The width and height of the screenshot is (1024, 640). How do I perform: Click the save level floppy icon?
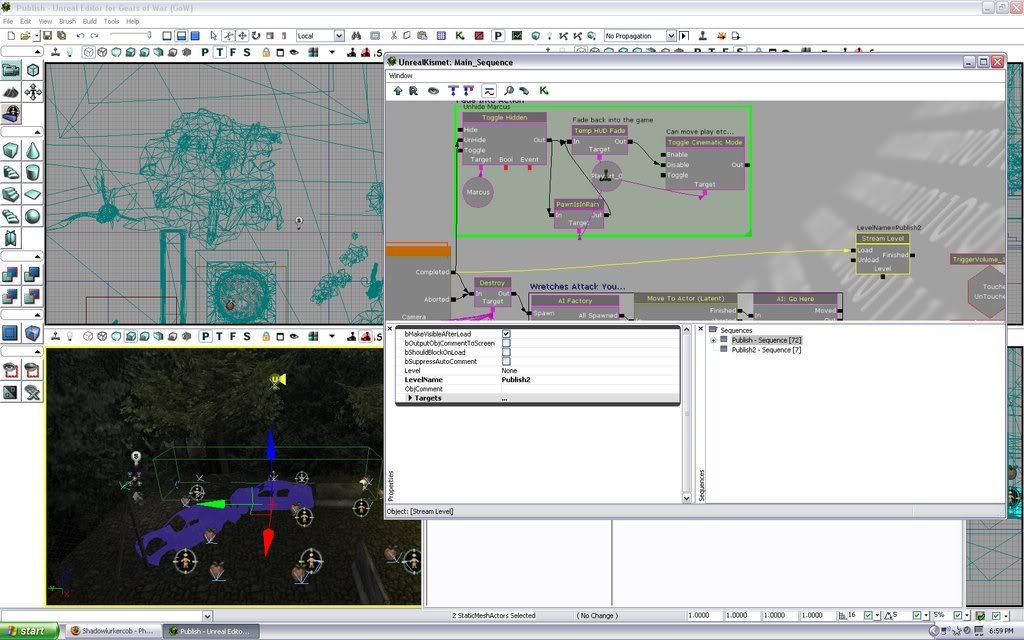(47, 36)
